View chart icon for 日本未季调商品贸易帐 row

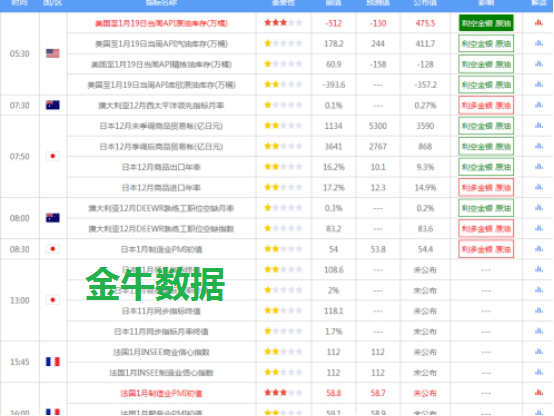[x=539, y=125]
